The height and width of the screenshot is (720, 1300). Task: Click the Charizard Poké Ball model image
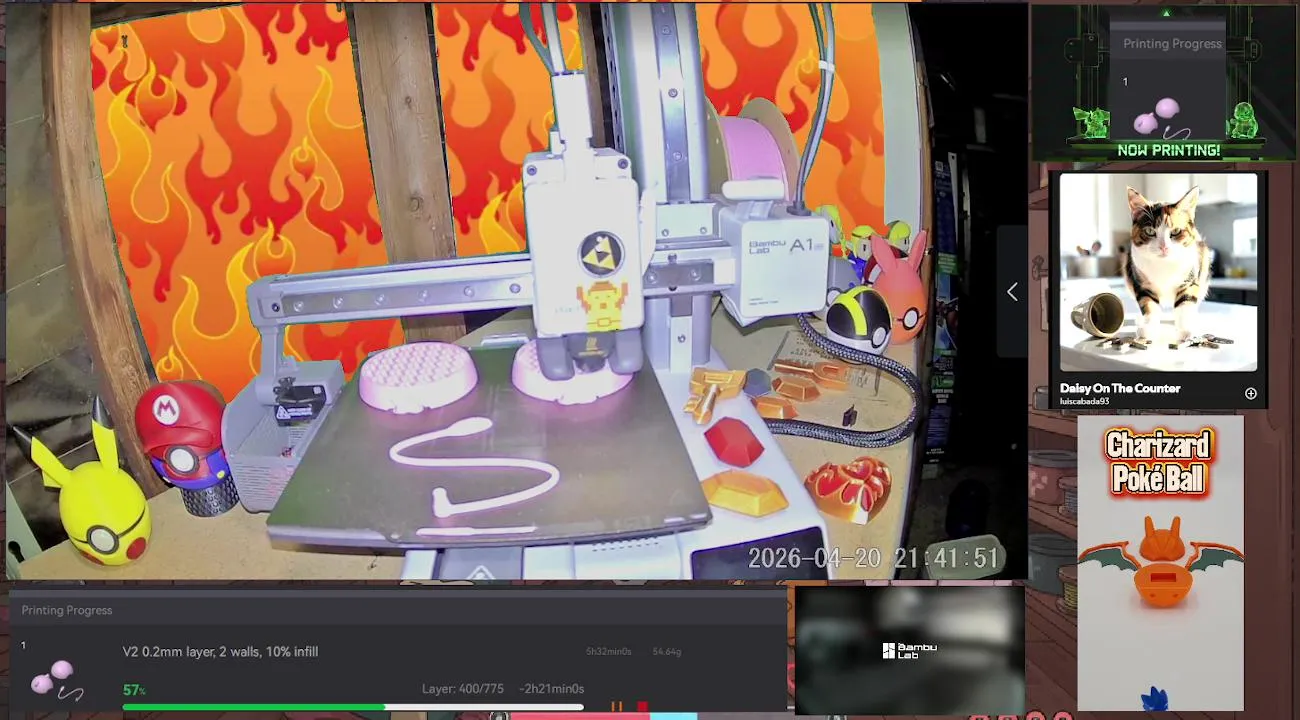click(1160, 562)
